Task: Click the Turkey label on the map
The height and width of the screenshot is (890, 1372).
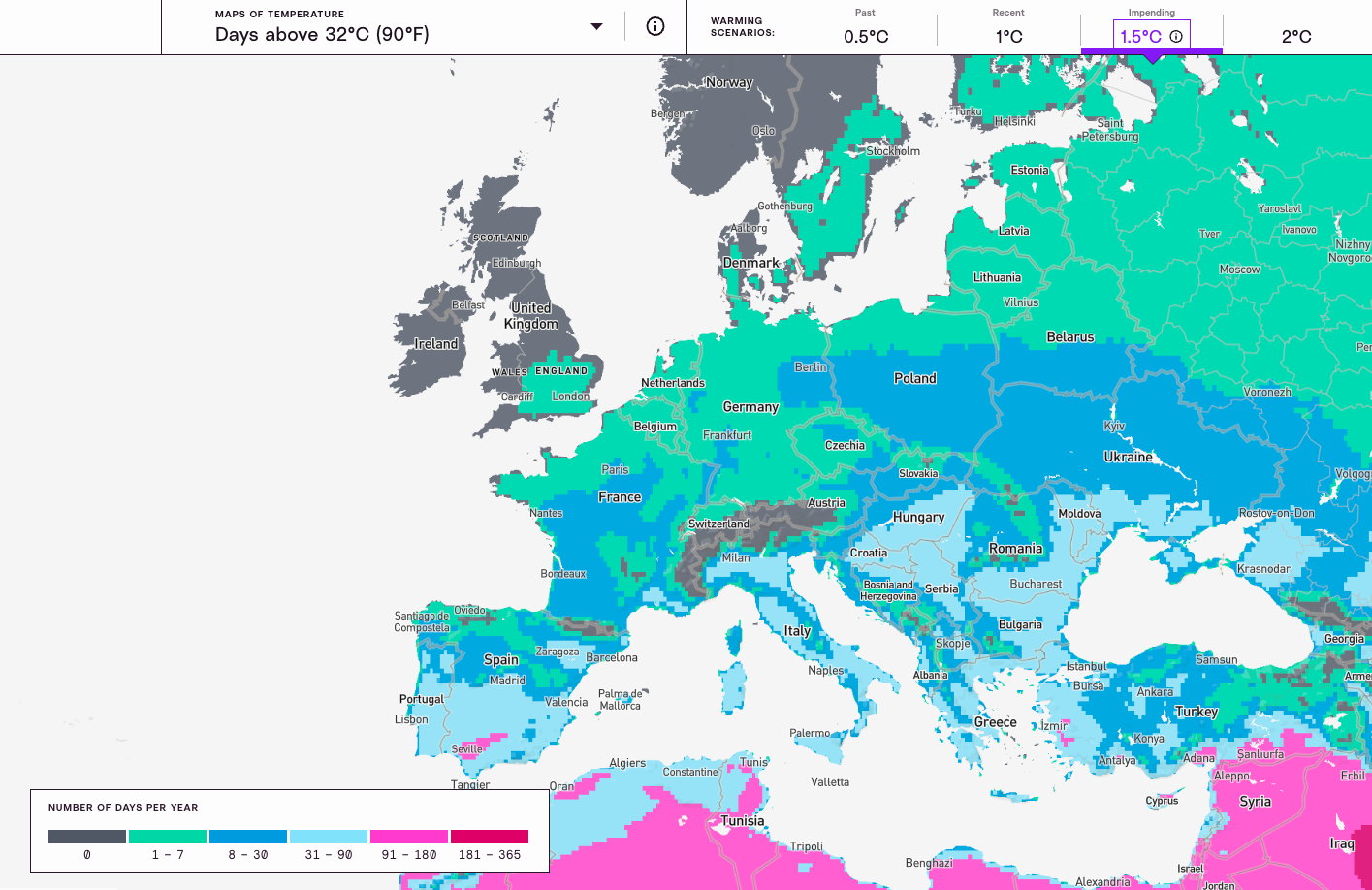Action: point(1196,712)
